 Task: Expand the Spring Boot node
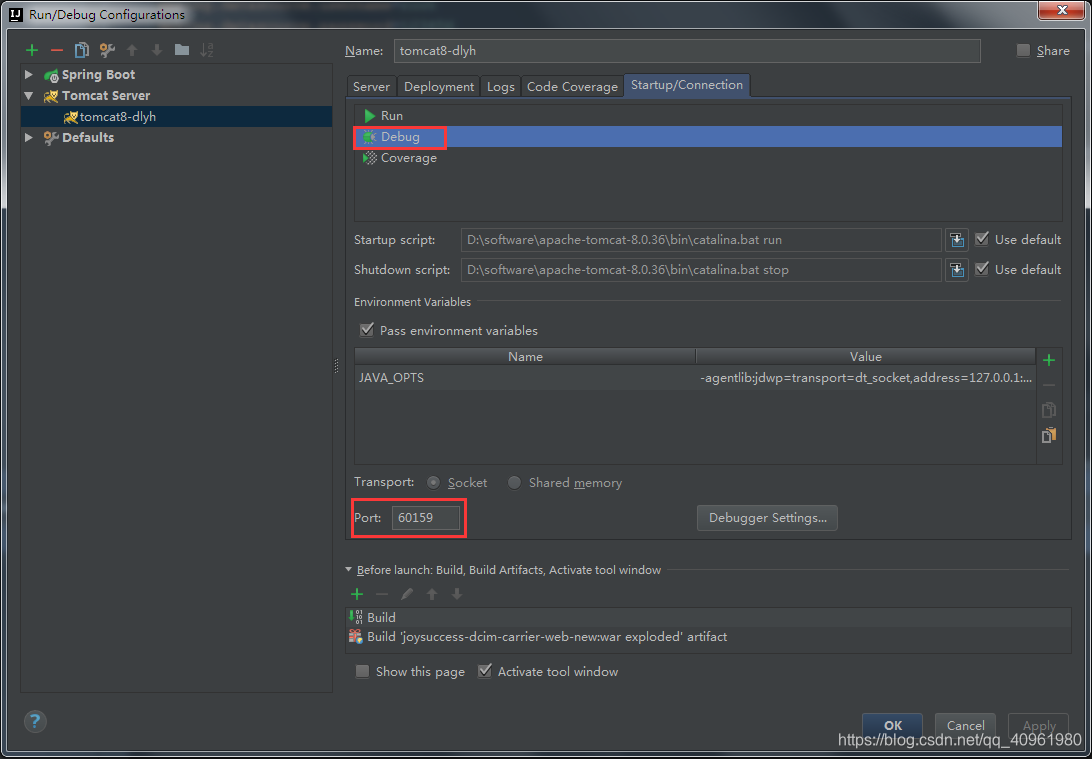[29, 75]
